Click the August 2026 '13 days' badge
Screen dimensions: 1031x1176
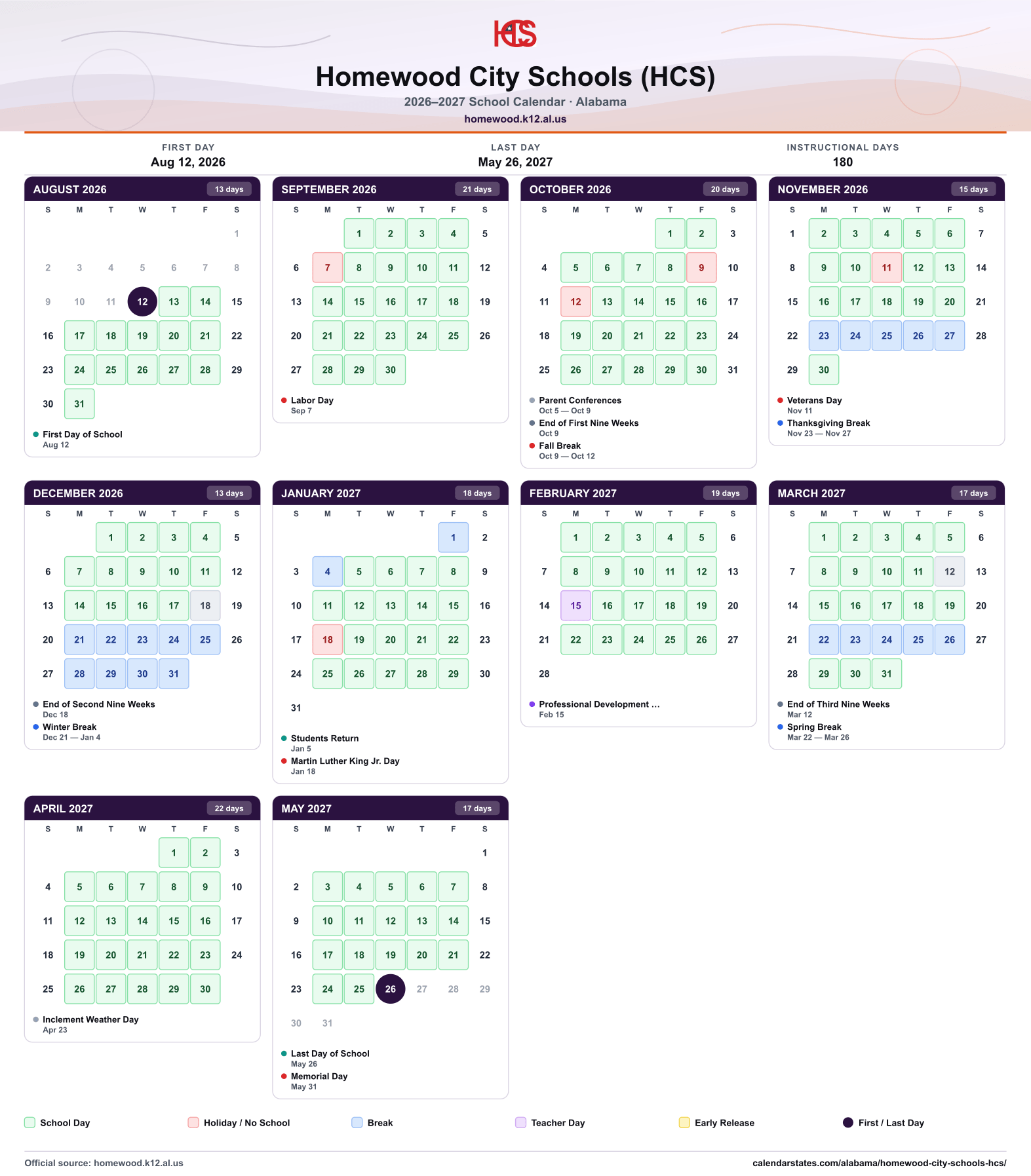(x=229, y=189)
